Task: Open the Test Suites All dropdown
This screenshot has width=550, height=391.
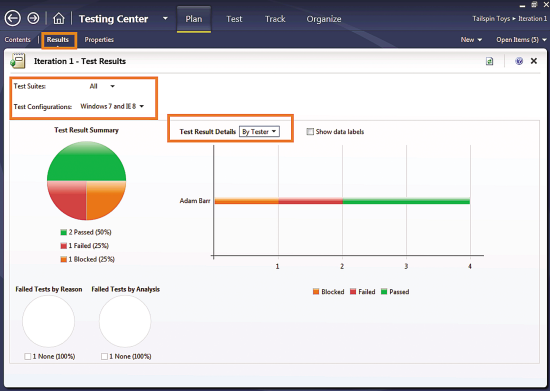Action: 102,86
